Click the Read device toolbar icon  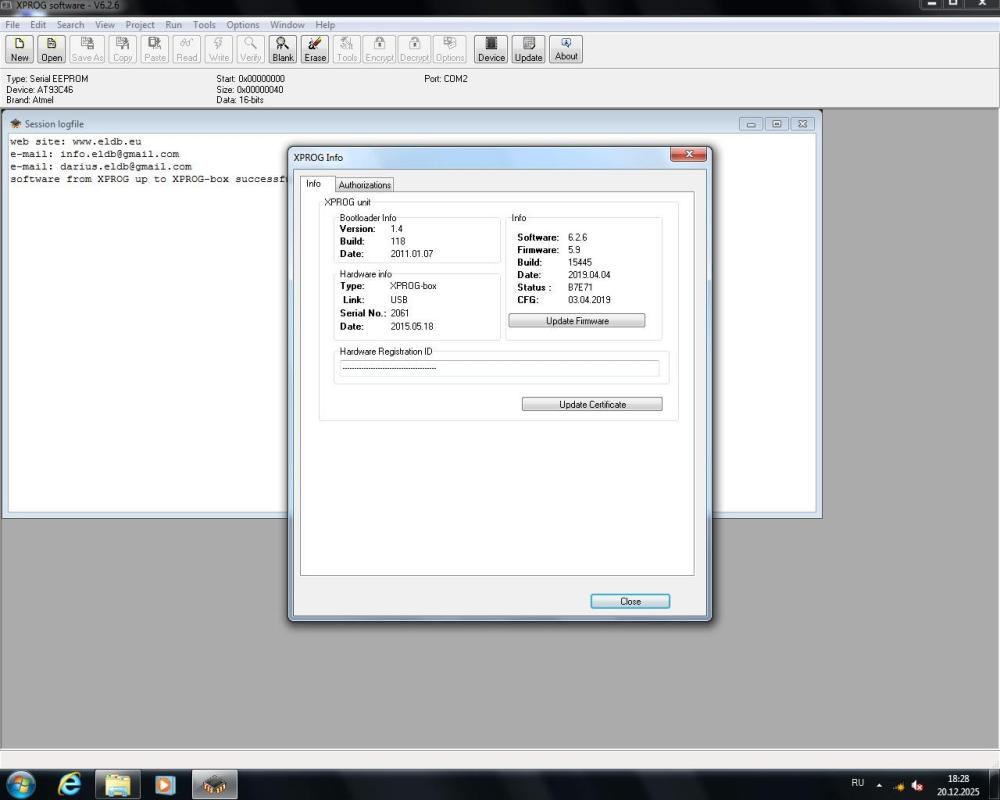[187, 49]
